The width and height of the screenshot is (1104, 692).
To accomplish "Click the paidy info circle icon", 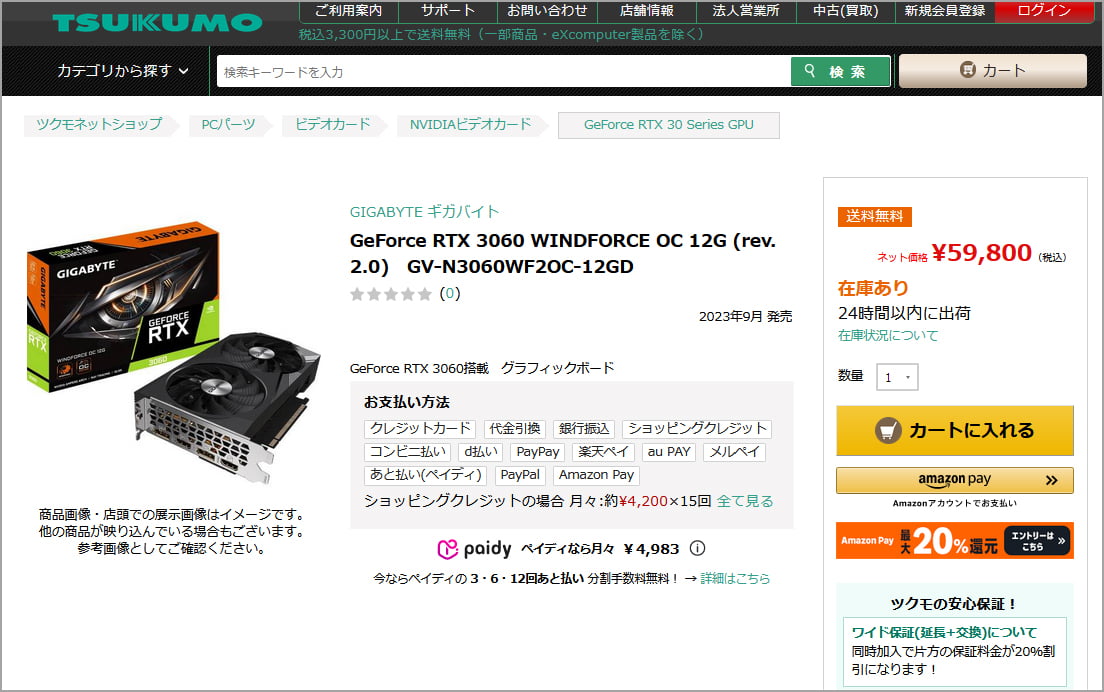I will pos(697,548).
